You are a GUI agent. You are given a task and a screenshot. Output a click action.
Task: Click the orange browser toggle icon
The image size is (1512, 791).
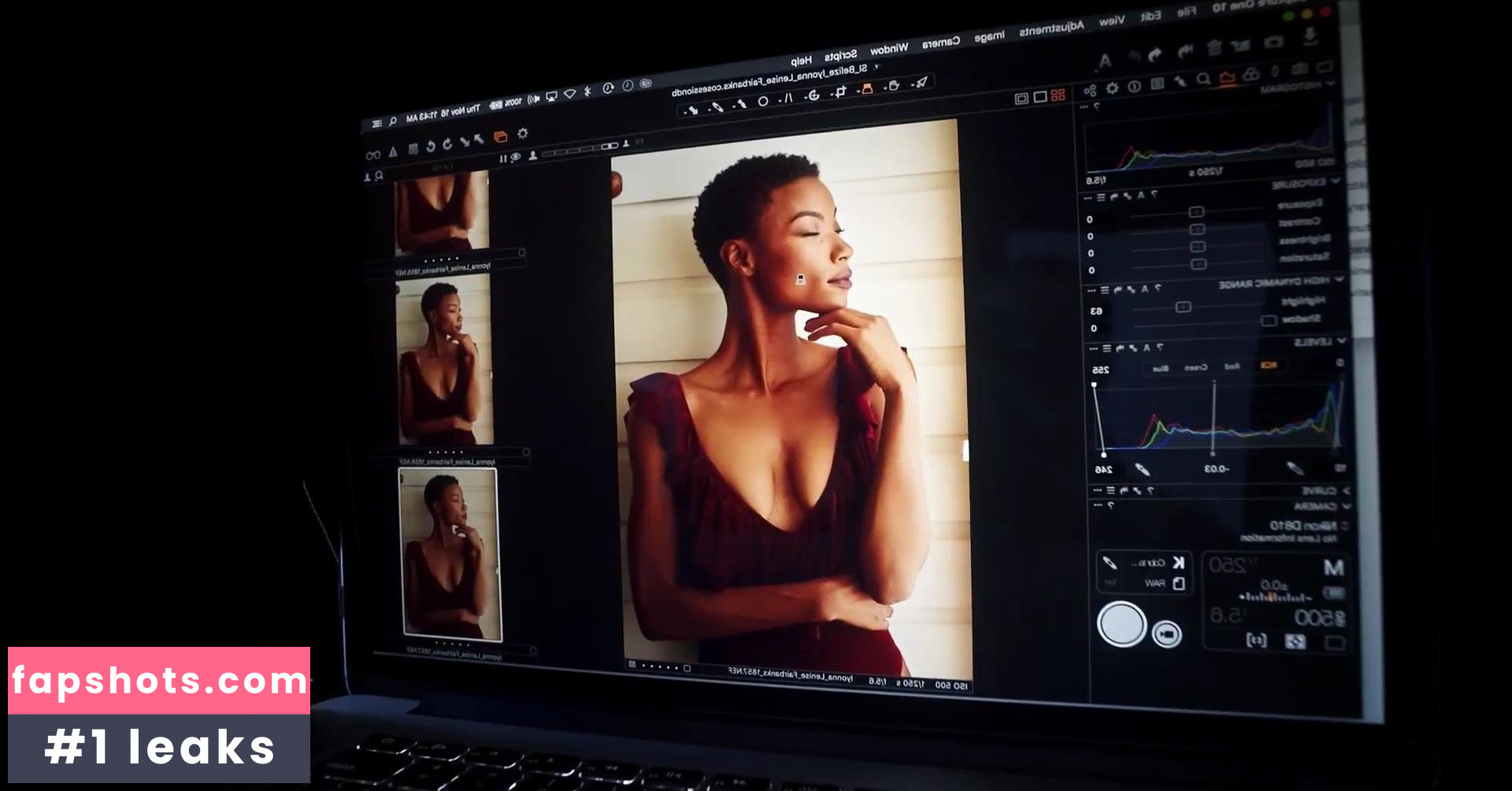(500, 137)
